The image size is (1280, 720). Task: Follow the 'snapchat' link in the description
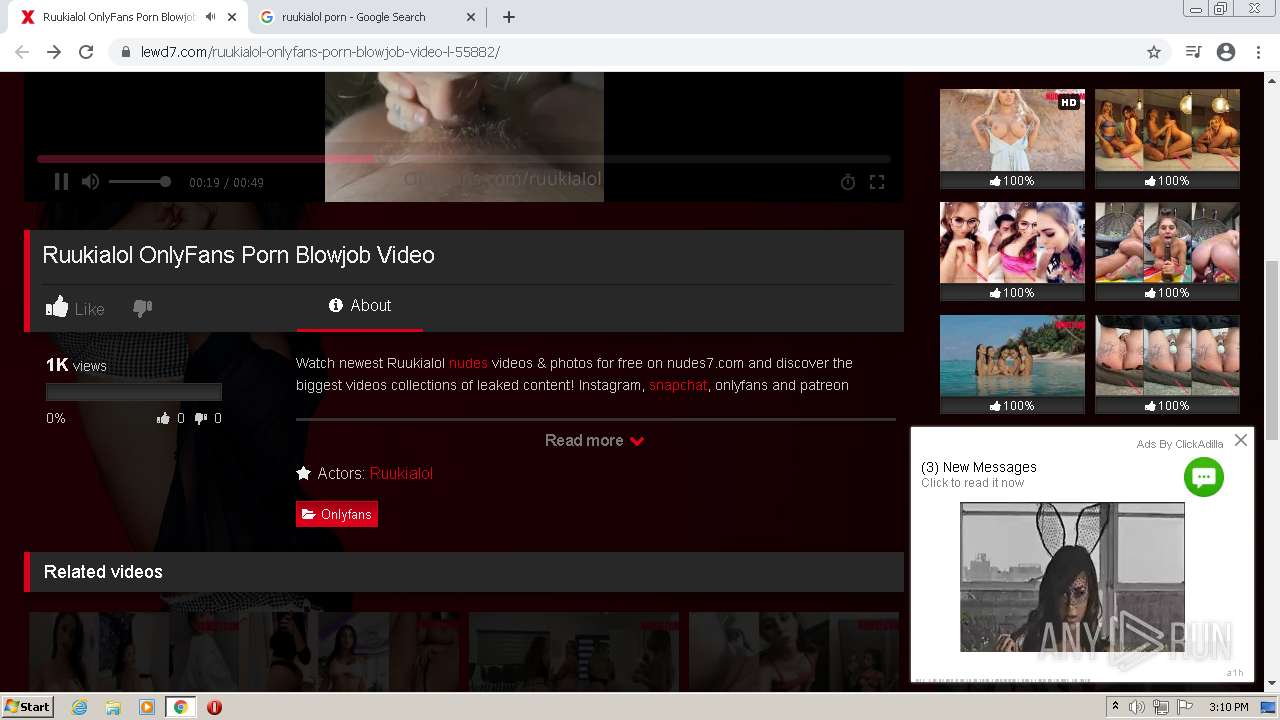coord(678,385)
